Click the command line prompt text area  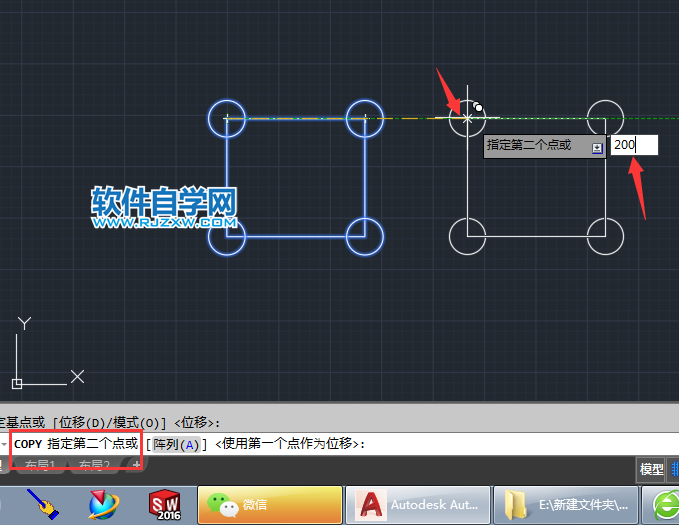340,444
